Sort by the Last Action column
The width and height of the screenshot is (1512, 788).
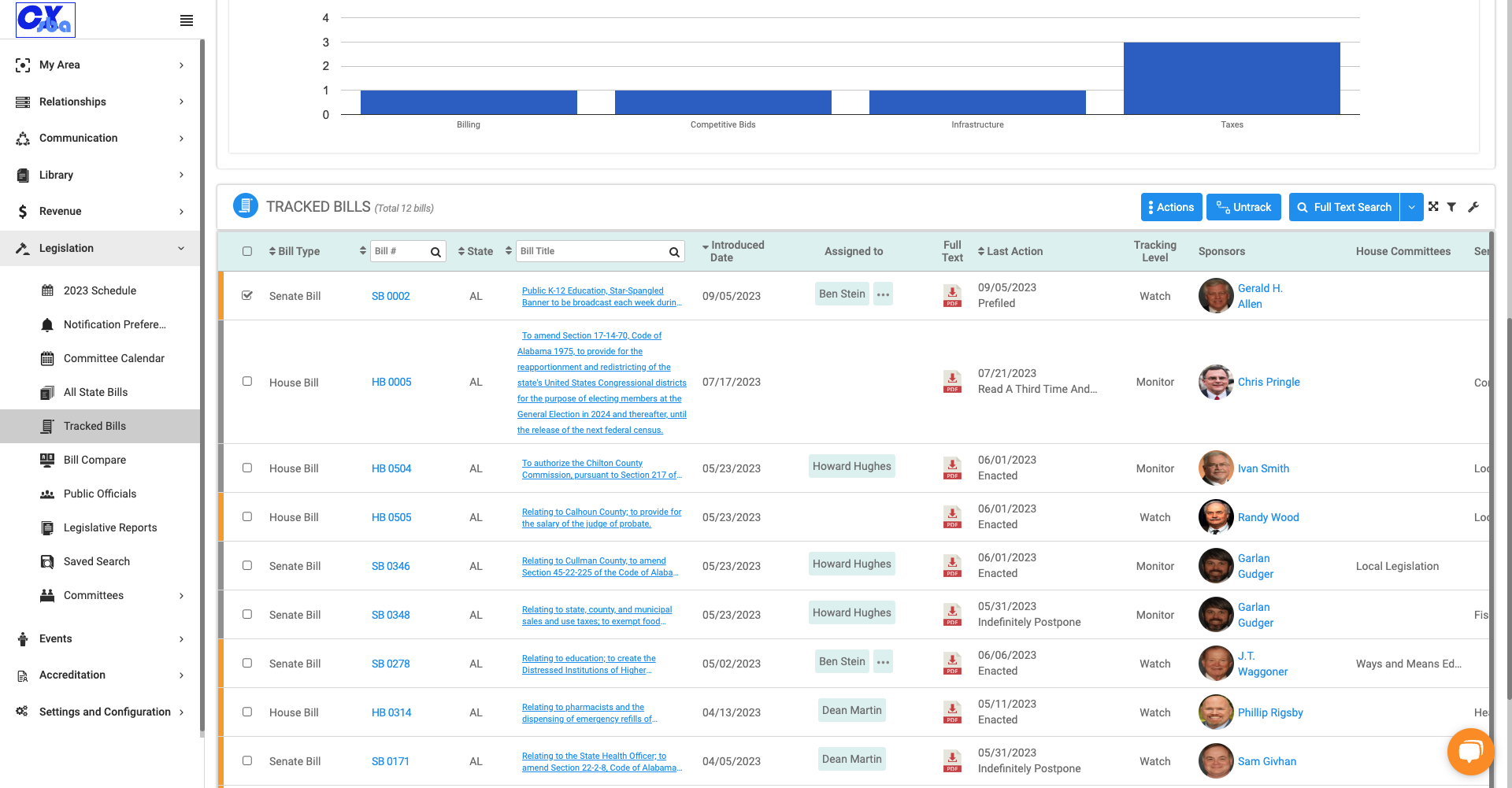pyautogui.click(x=1010, y=251)
